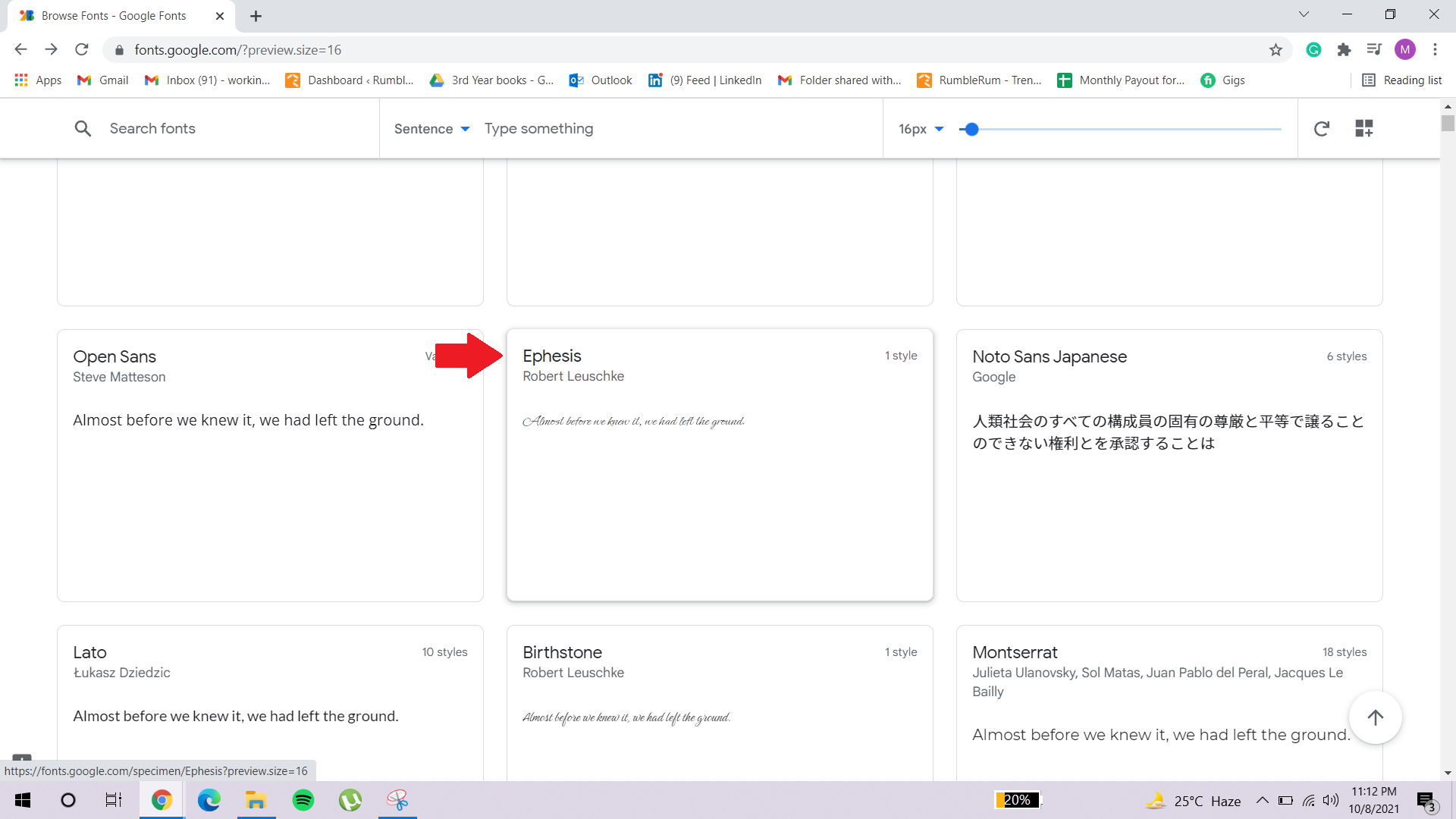Open Chrome extensions puzzle icon
The image size is (1456, 819).
pyautogui.click(x=1344, y=50)
